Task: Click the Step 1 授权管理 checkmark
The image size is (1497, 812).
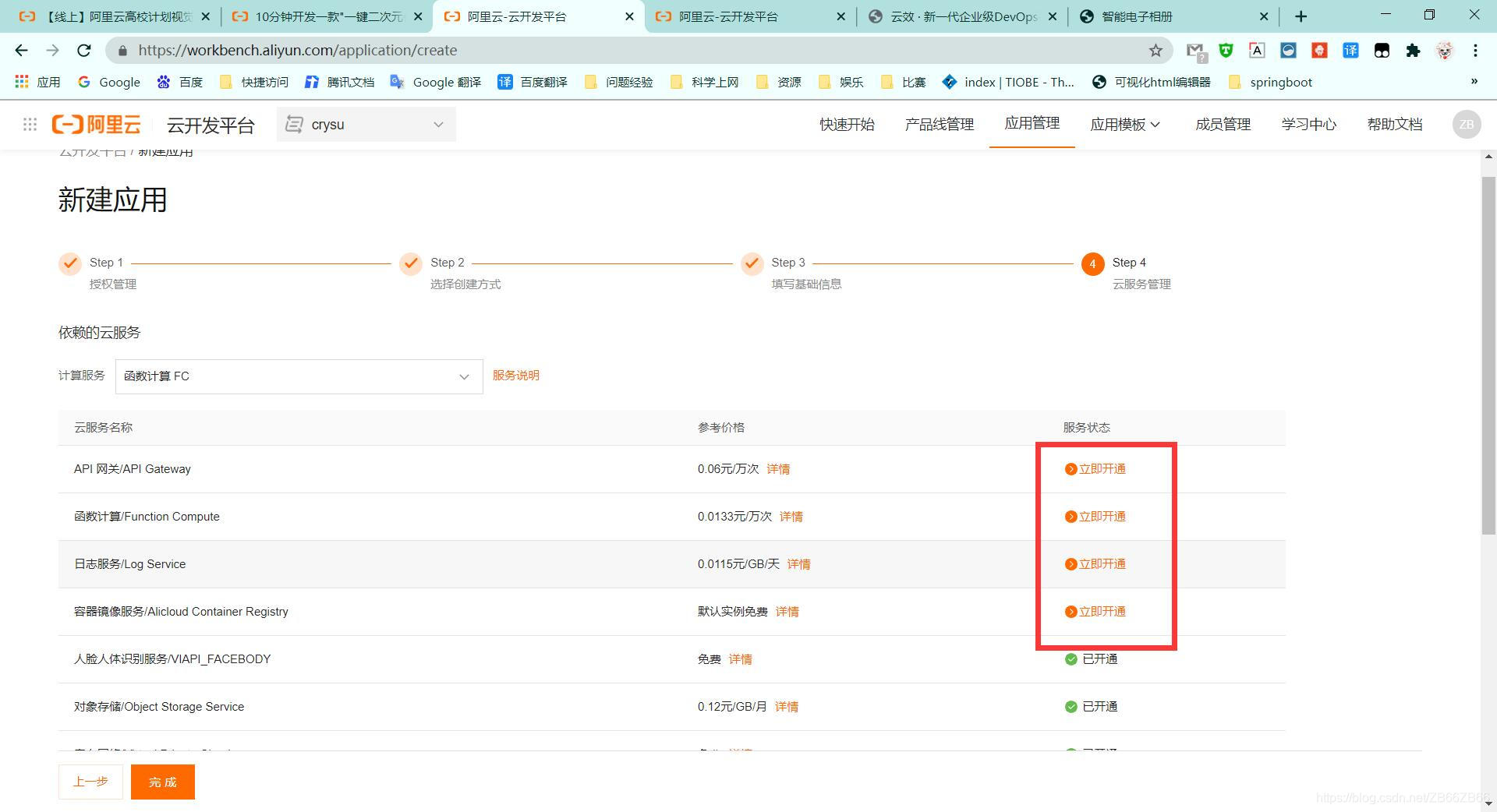Action: [70, 263]
